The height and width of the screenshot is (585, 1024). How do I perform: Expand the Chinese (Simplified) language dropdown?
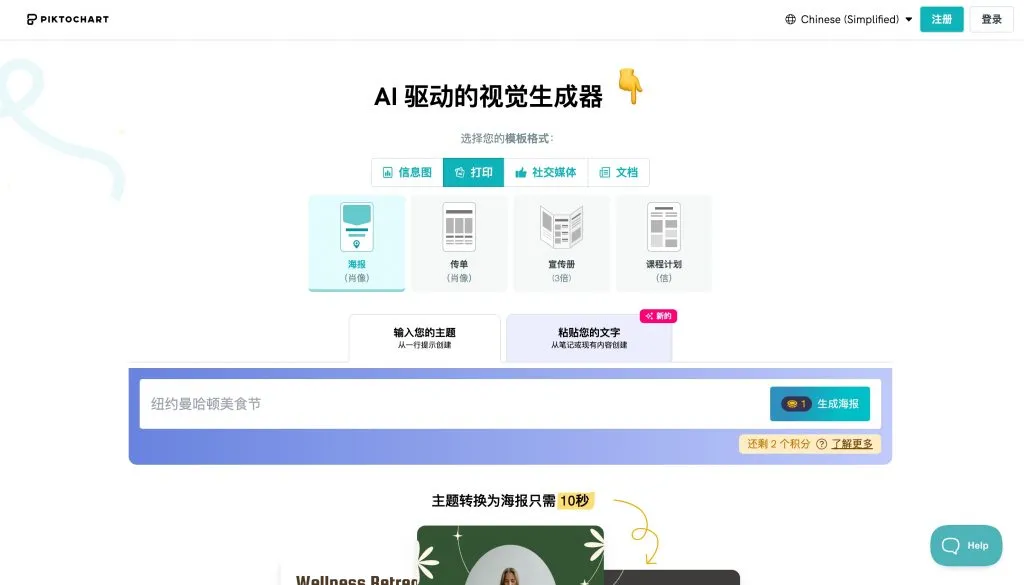pos(848,19)
